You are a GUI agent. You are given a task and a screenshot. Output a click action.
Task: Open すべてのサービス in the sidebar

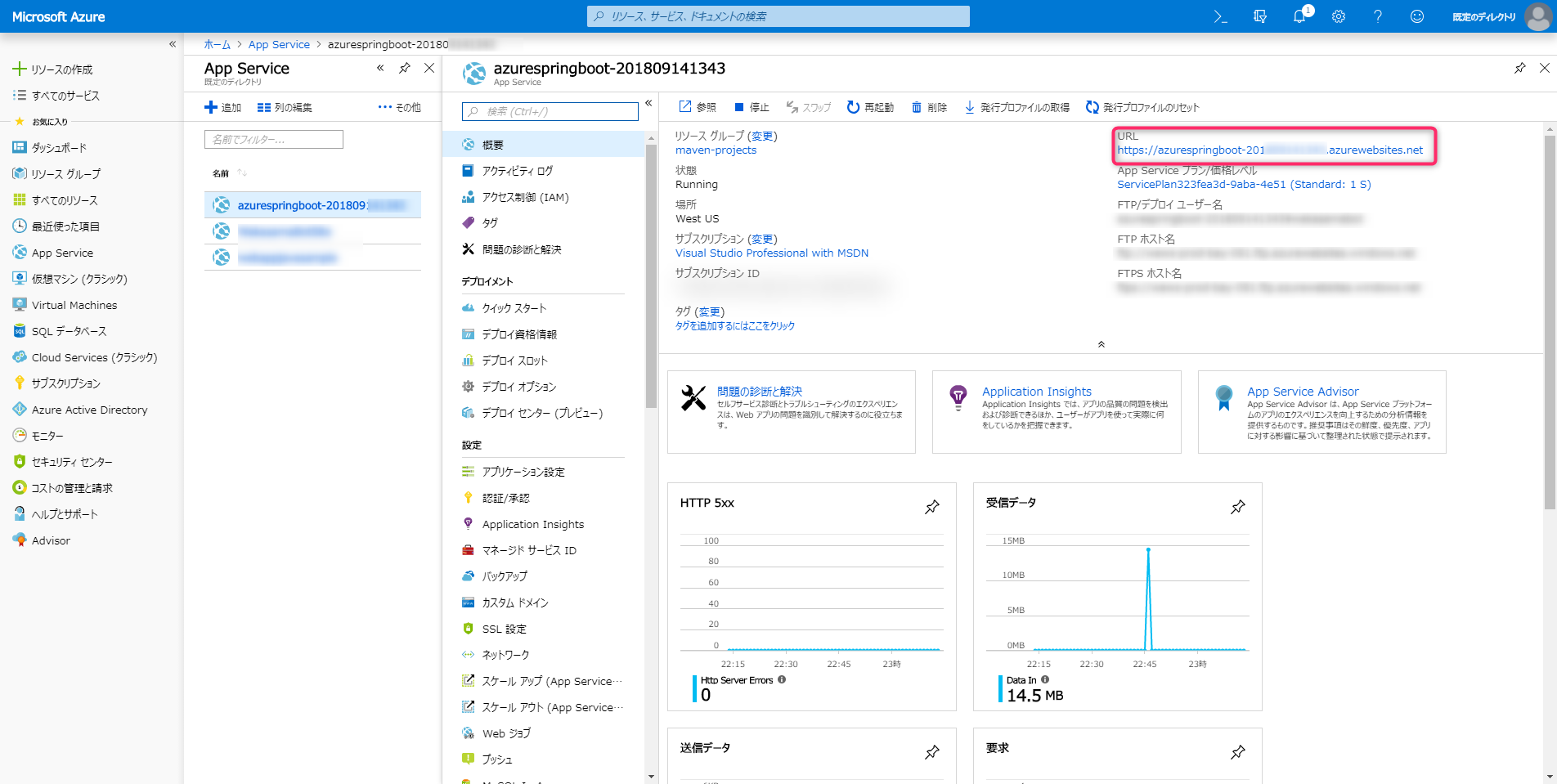[x=56, y=96]
